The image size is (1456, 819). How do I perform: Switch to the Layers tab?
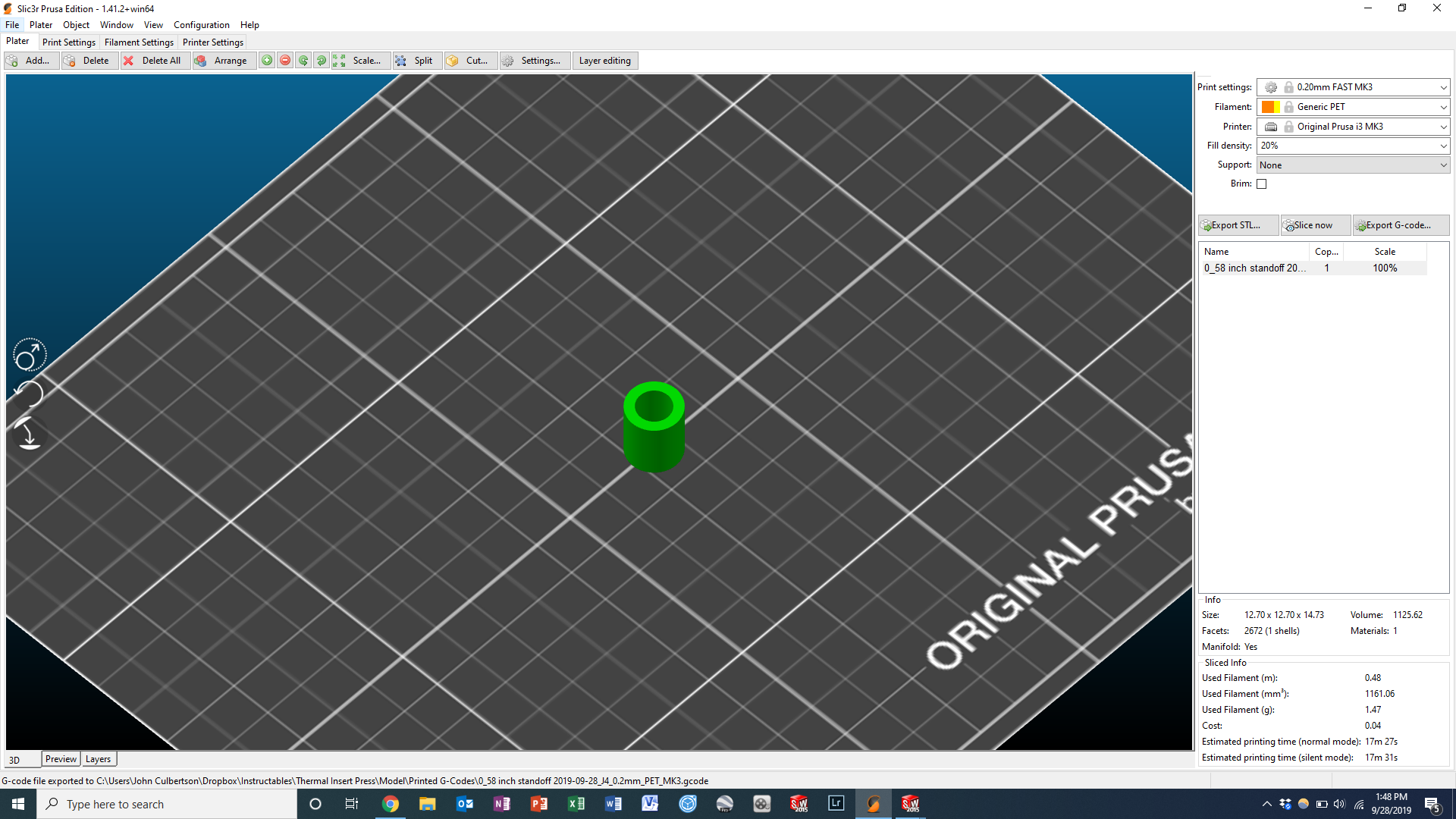point(98,759)
